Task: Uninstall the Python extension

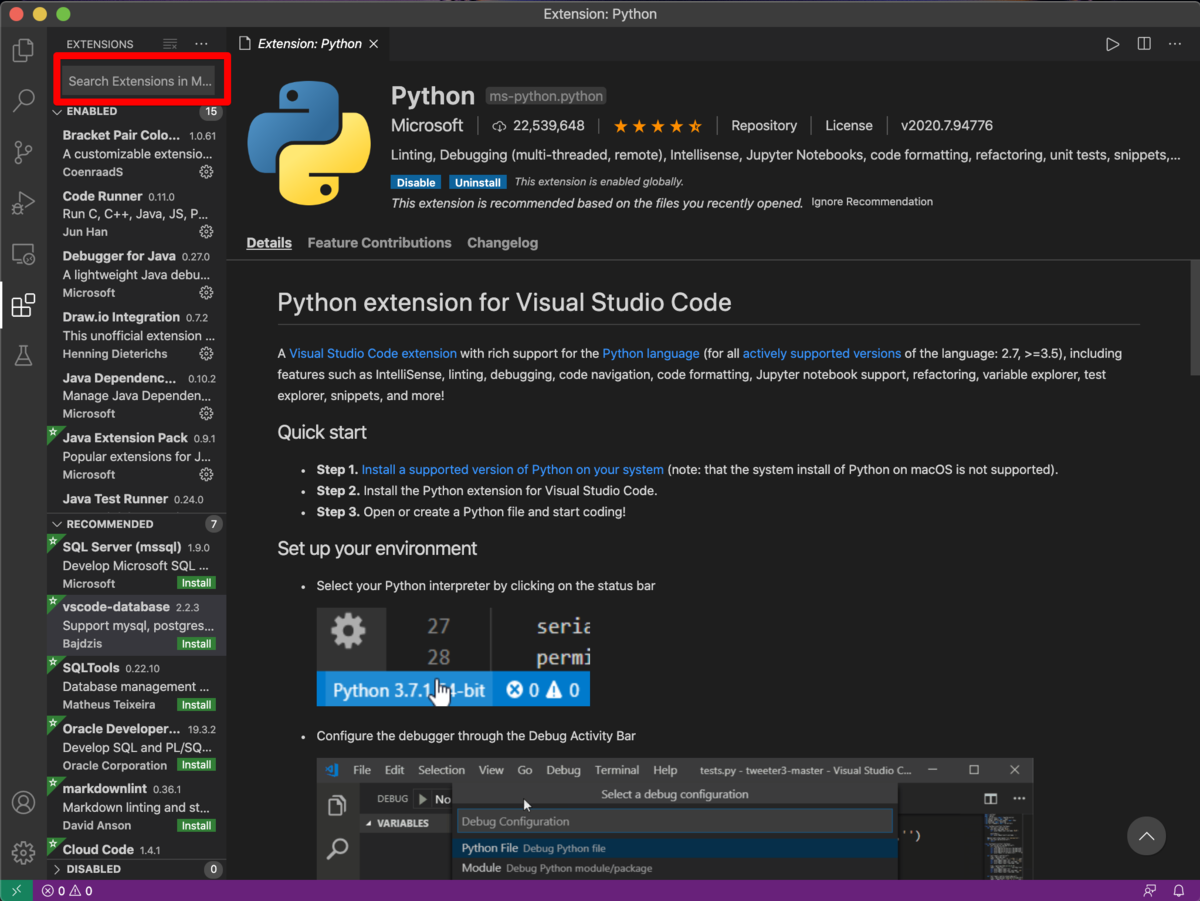Action: (477, 183)
